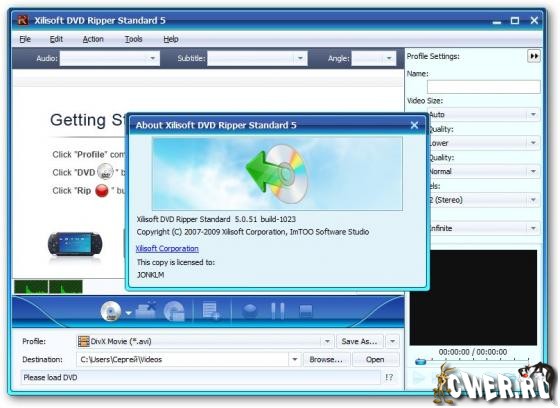Click the Save As... button

[359, 342]
